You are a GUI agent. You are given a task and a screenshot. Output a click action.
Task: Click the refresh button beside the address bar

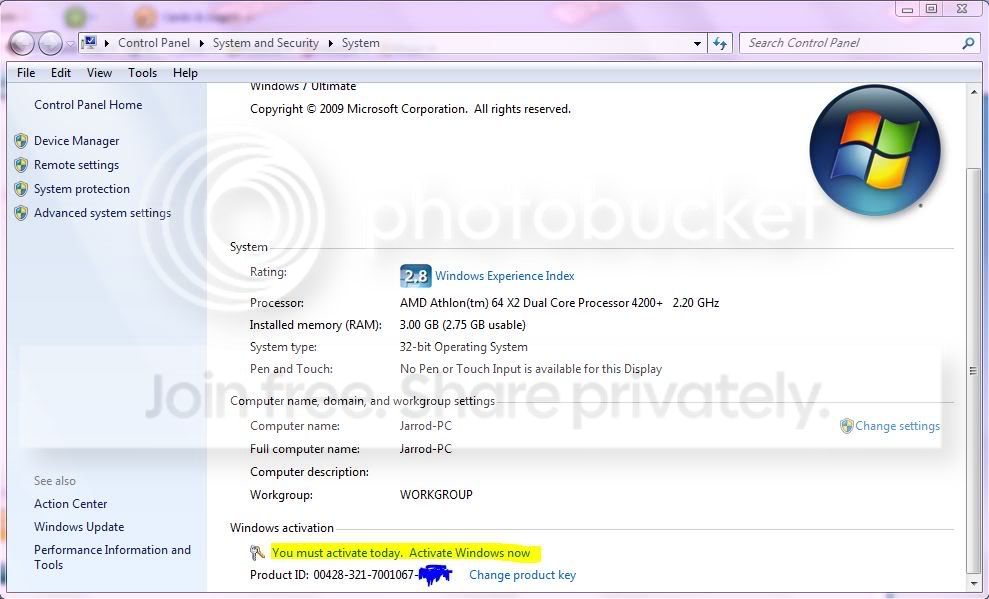click(720, 43)
